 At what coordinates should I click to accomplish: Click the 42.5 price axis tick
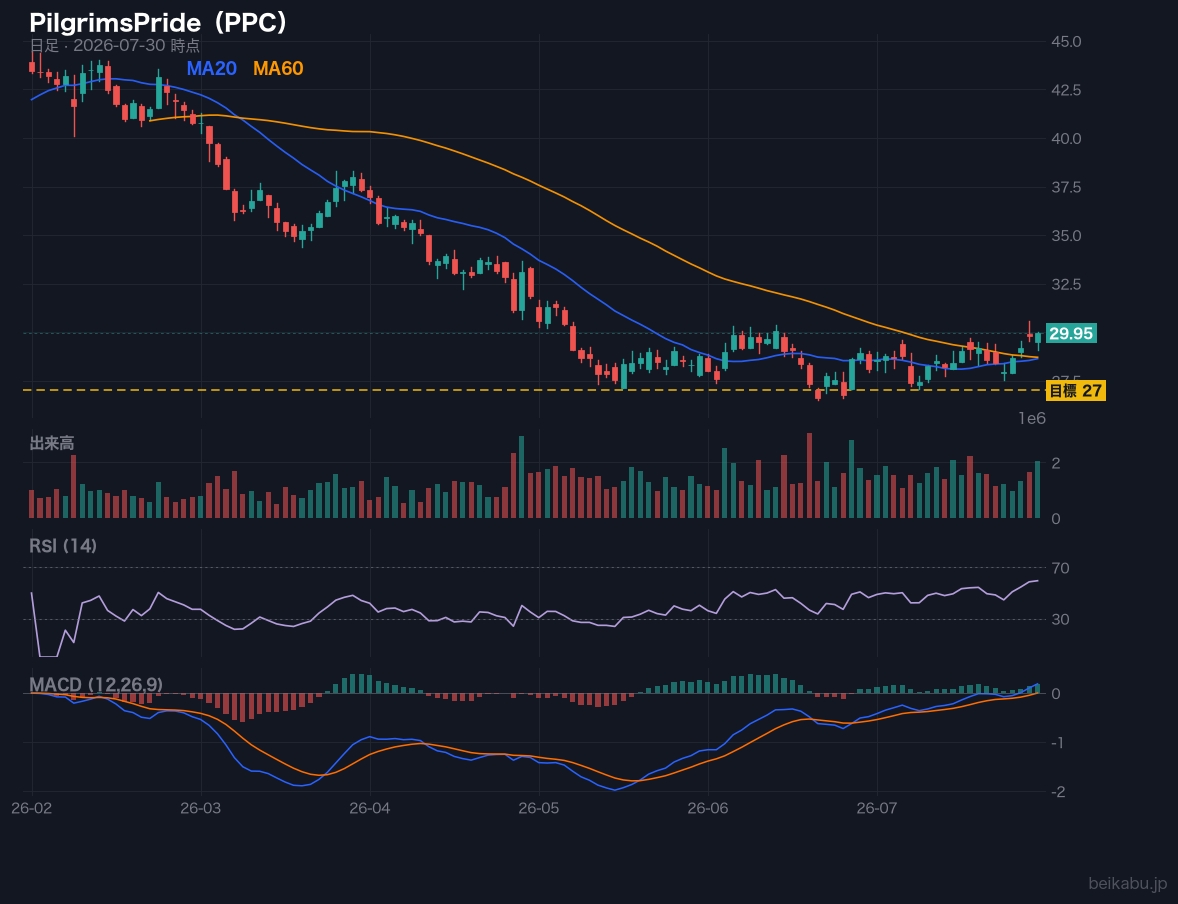coord(1065,90)
